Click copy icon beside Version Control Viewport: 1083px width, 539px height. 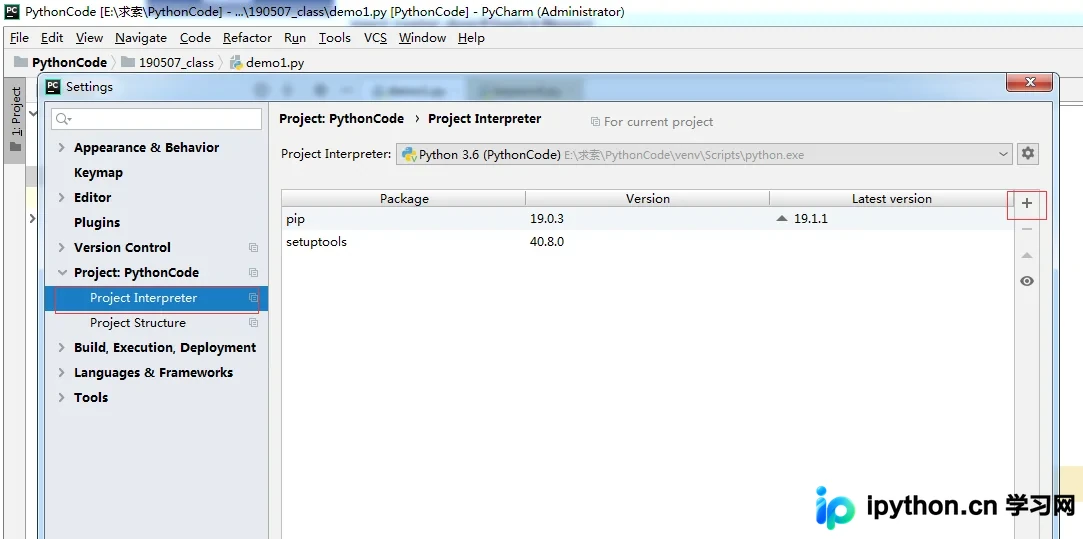coord(253,247)
